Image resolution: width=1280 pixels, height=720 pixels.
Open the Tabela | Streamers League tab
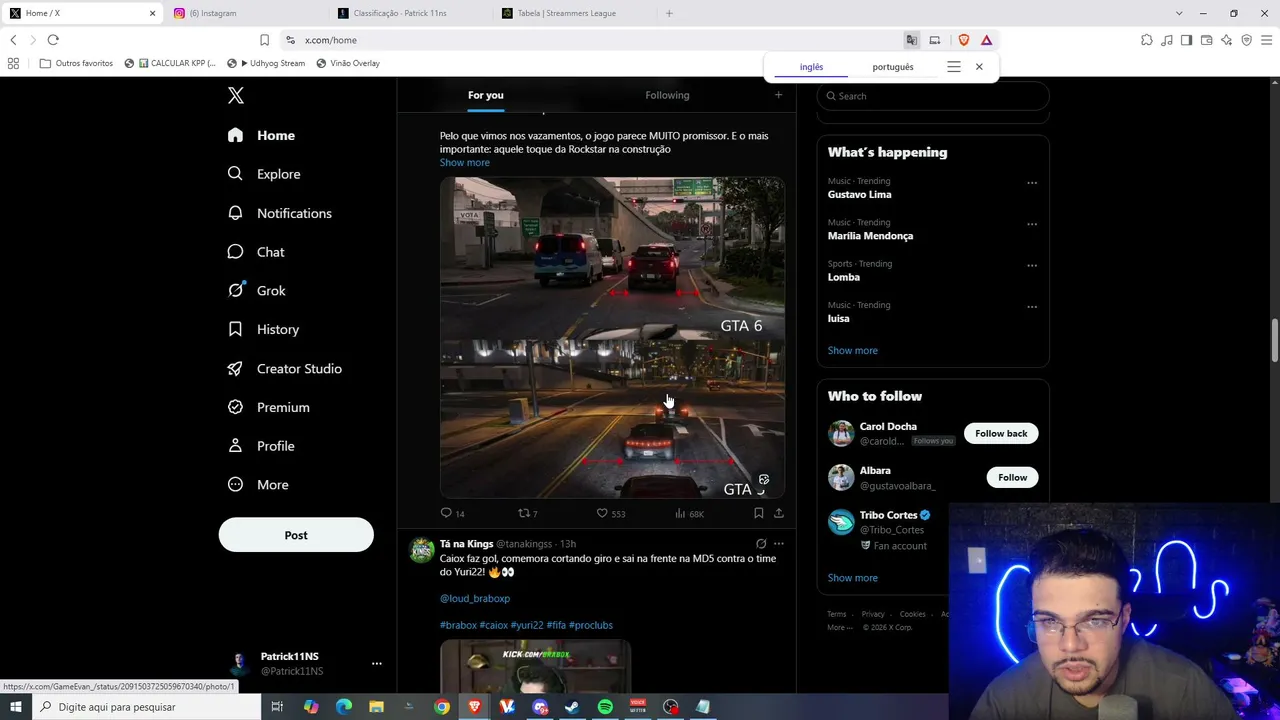tap(574, 13)
